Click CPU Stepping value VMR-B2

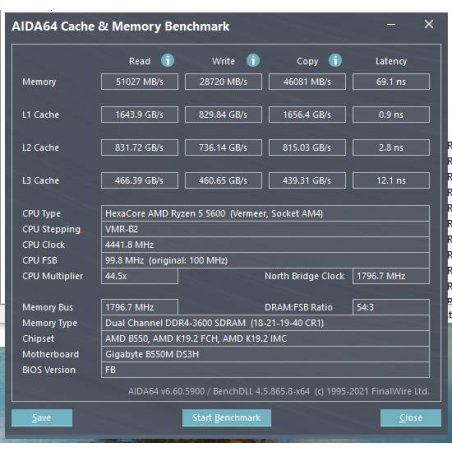click(265, 229)
